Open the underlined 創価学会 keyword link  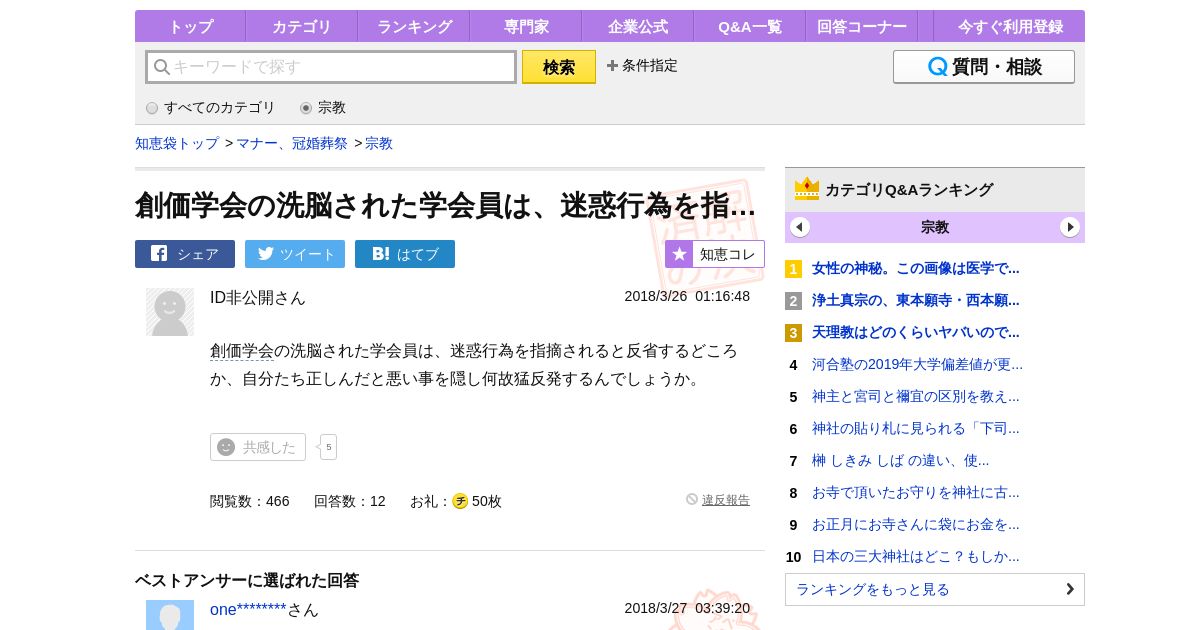[x=242, y=351]
